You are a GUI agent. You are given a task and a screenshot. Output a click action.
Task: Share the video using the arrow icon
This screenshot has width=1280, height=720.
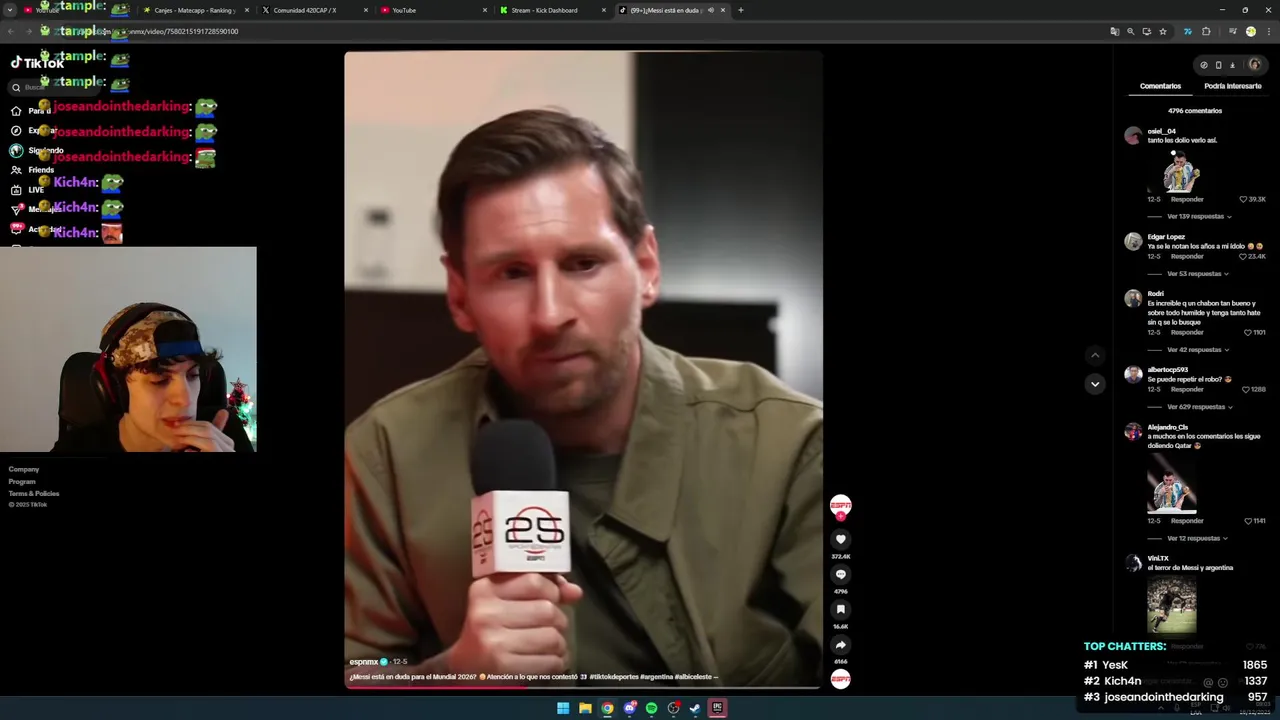coord(841,645)
